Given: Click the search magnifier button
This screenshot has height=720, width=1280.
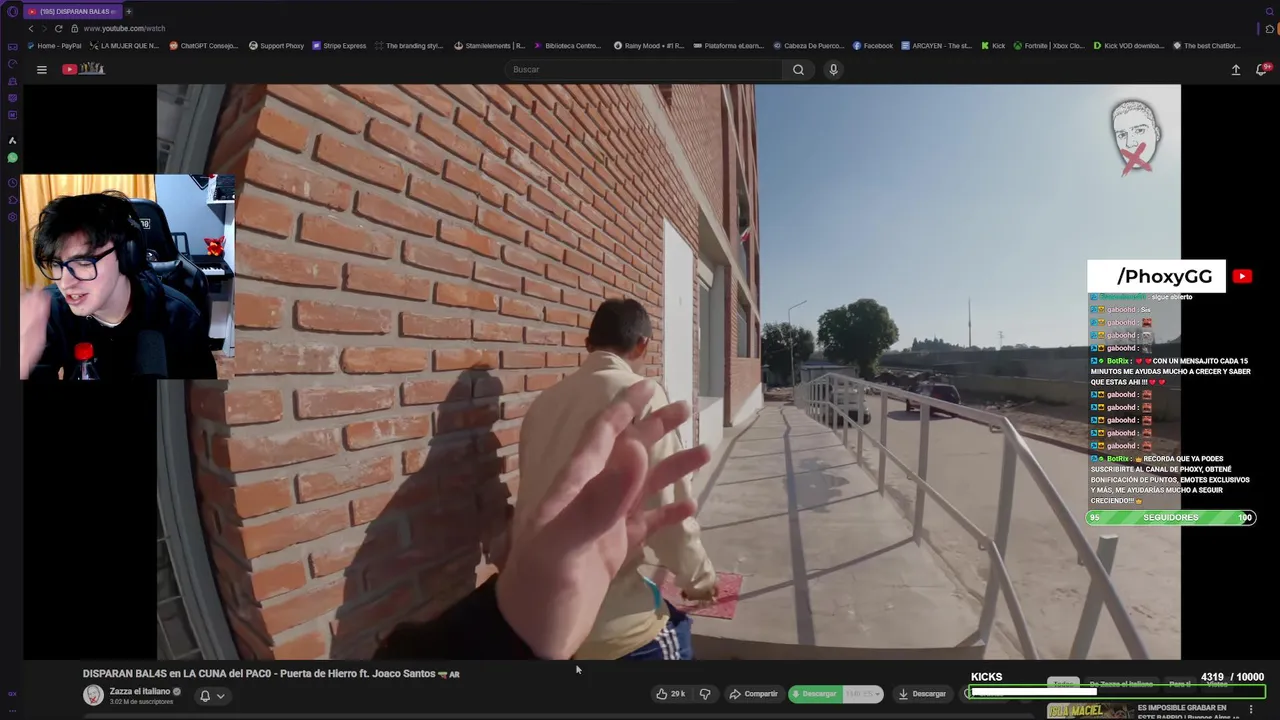Looking at the screenshot, I should click(798, 69).
